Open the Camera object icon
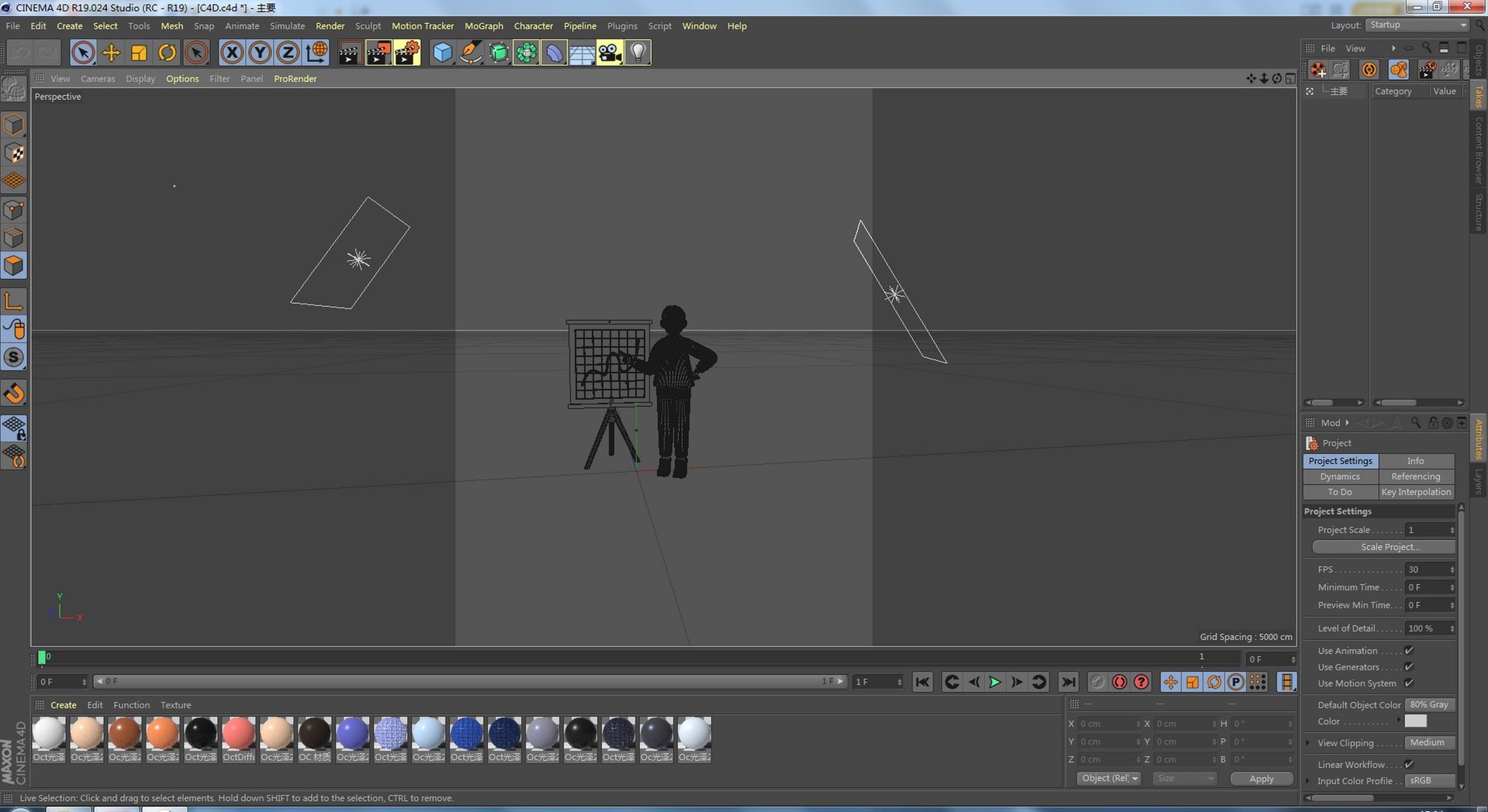Image resolution: width=1488 pixels, height=812 pixels. point(610,53)
